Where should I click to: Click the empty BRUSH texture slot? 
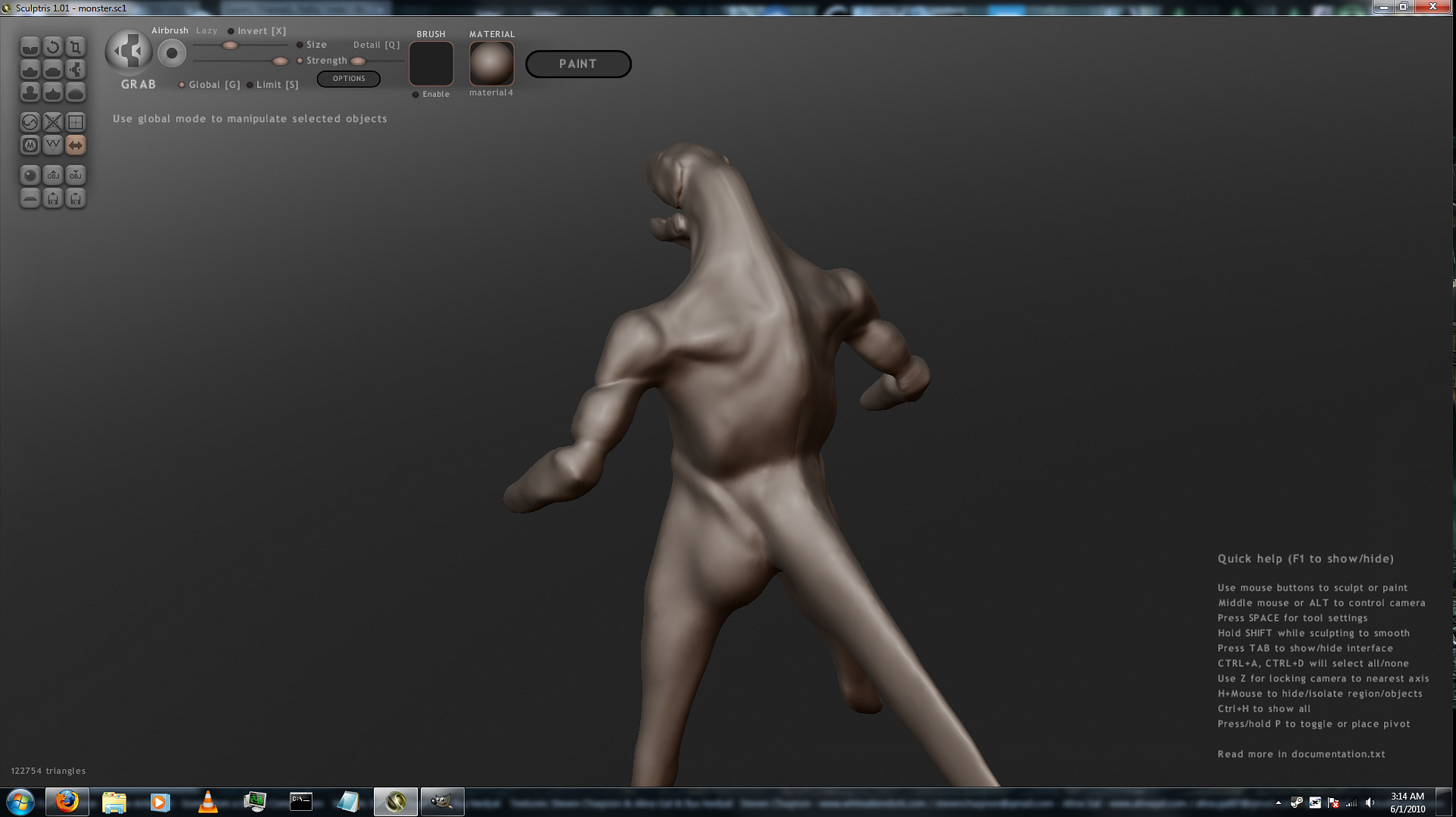(431, 64)
